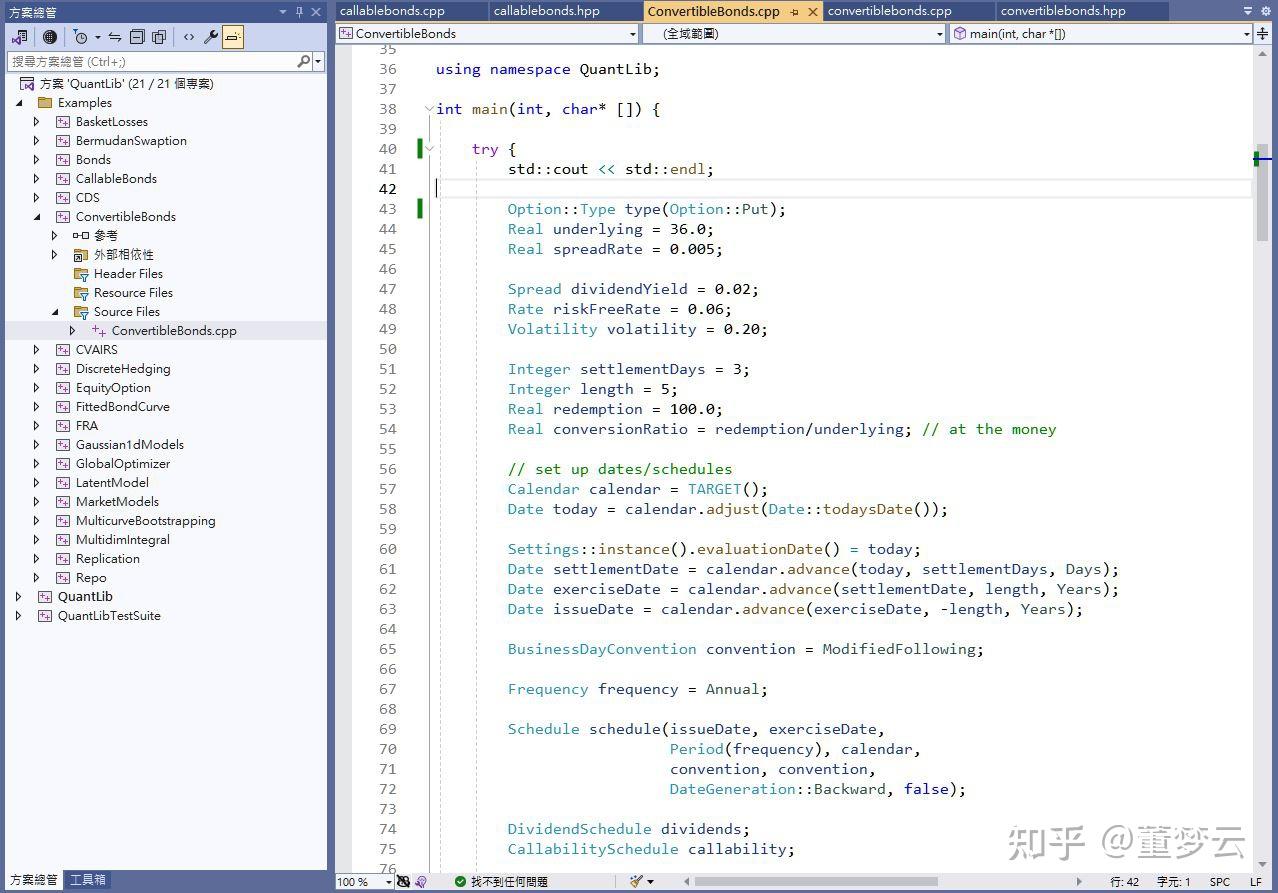Collapse the try block fold on line 40

(429, 149)
